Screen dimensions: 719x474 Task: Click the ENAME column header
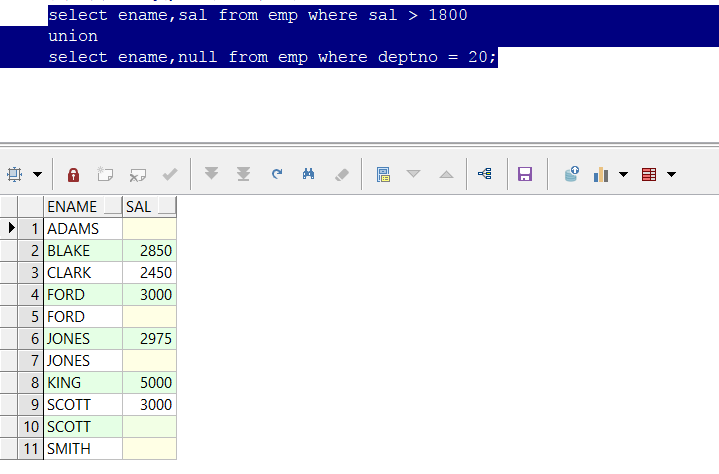click(83, 207)
